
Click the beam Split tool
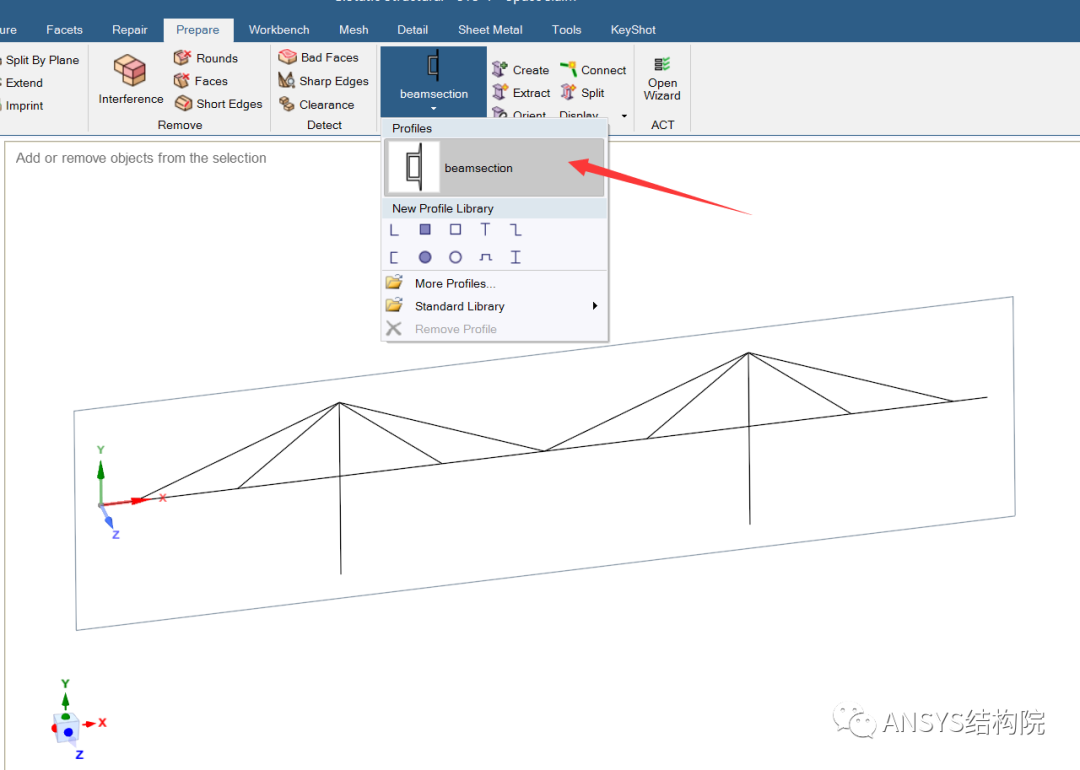tap(583, 92)
